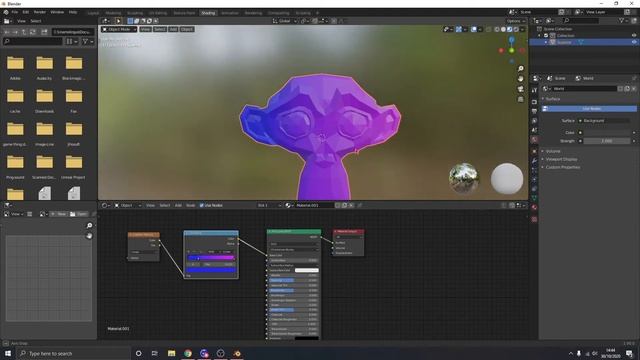Switch to the Animation workspace tab

pyautogui.click(x=230, y=13)
